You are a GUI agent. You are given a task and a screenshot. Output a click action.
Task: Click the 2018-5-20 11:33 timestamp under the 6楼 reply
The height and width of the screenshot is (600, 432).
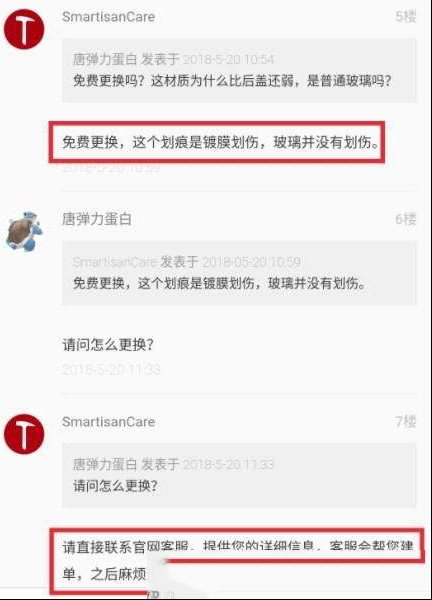point(111,369)
